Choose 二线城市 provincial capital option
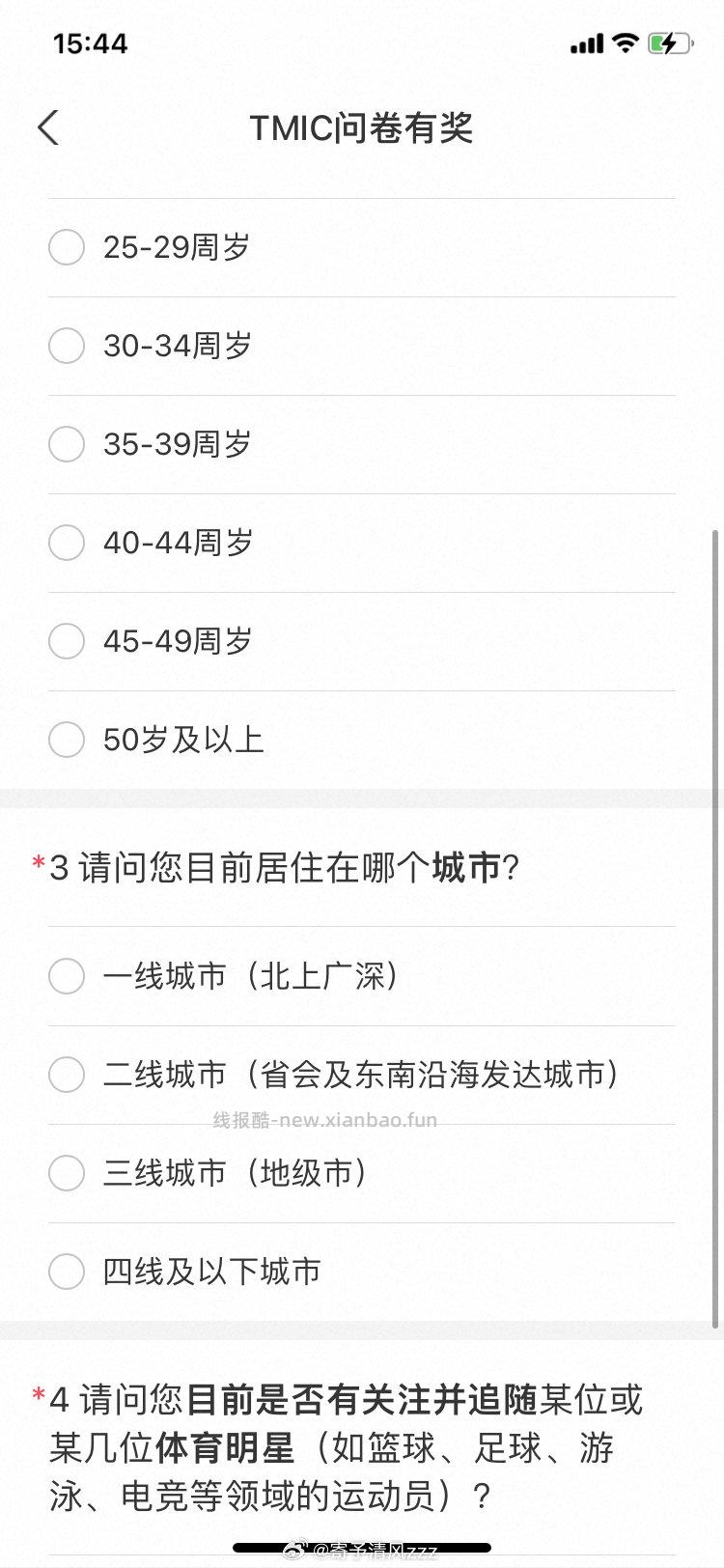Image resolution: width=724 pixels, height=1568 pixels. (x=67, y=1075)
